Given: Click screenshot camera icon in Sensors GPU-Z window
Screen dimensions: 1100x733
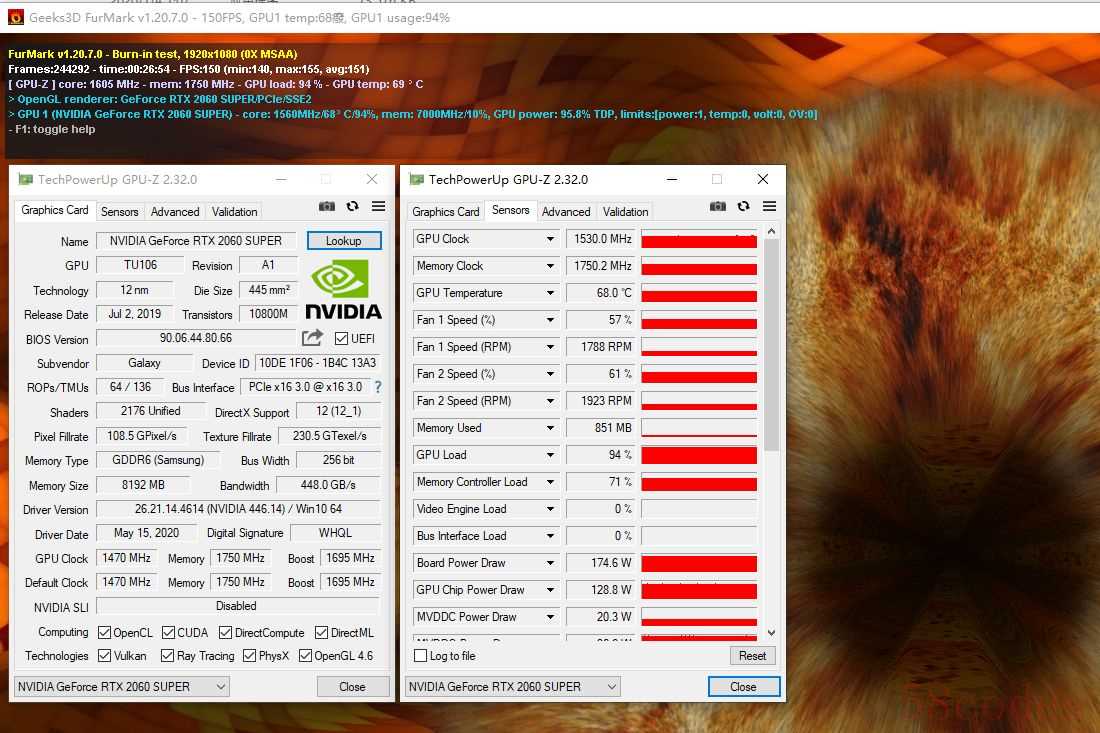Looking at the screenshot, I should click(x=718, y=206).
